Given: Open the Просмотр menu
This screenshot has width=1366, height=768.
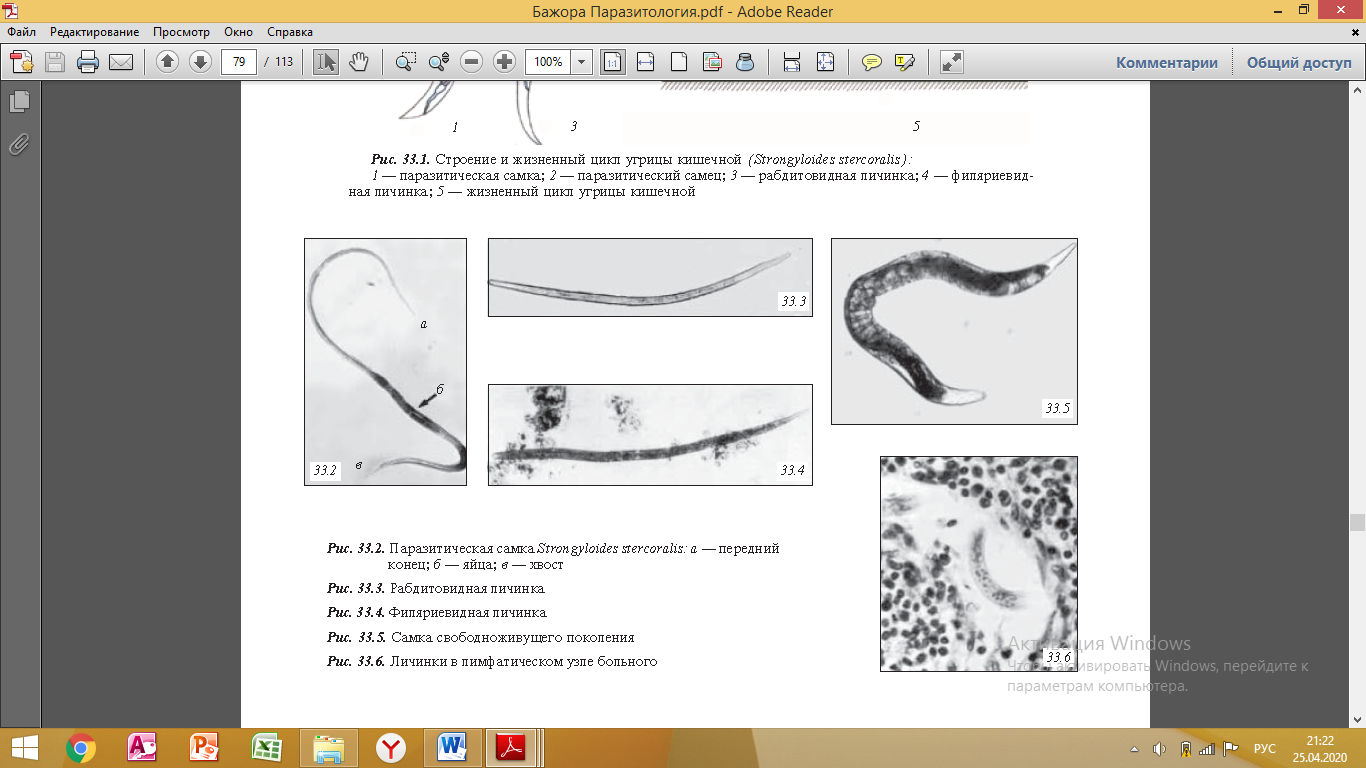Looking at the screenshot, I should 181,32.
